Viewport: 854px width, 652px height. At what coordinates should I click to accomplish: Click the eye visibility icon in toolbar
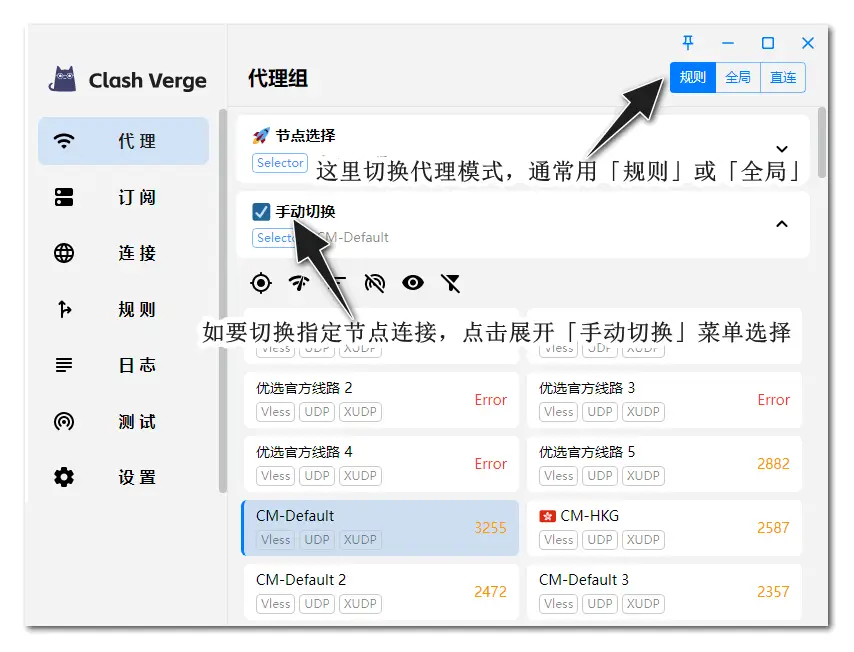tap(412, 283)
